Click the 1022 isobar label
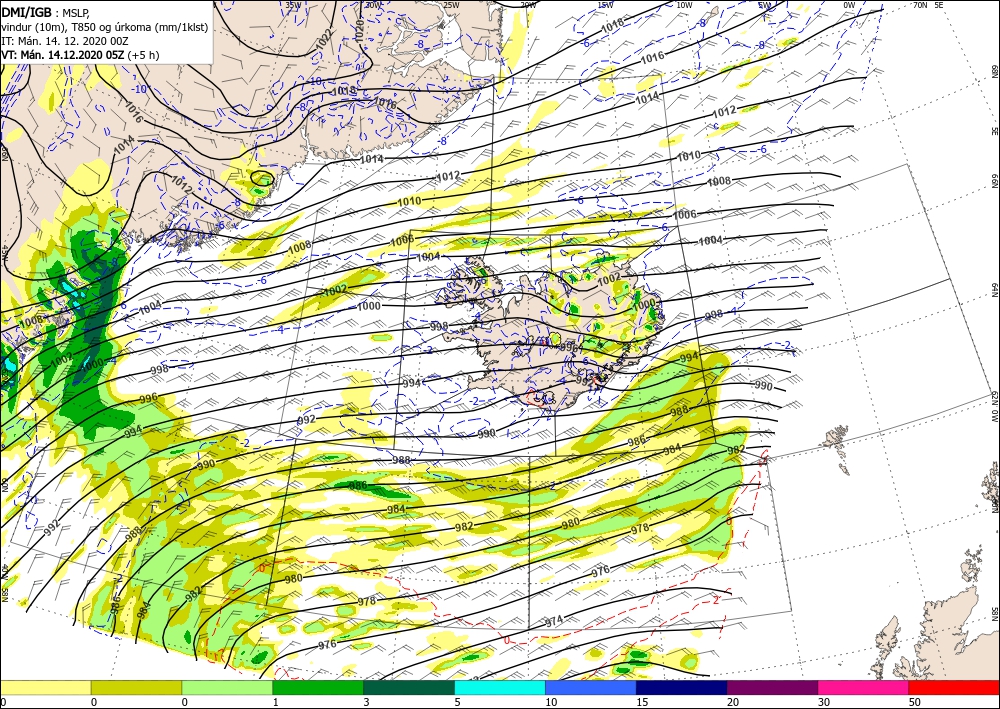1000x709 pixels. 325,39
